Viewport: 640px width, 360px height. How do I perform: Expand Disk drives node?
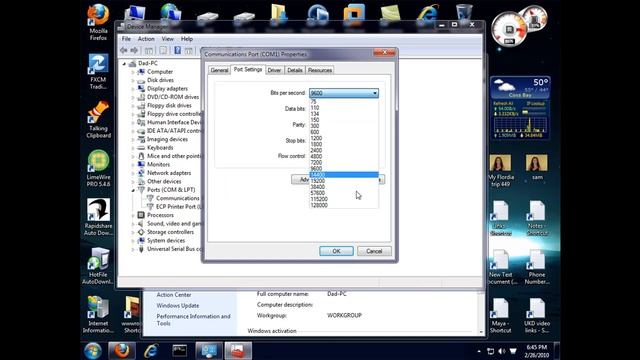click(x=133, y=80)
